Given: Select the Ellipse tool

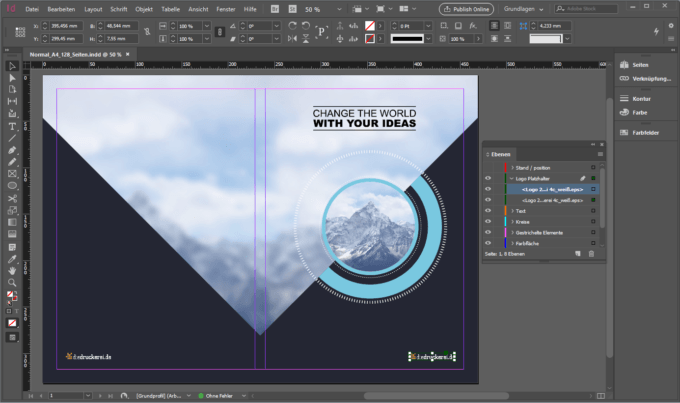Looking at the screenshot, I should [x=12, y=186].
